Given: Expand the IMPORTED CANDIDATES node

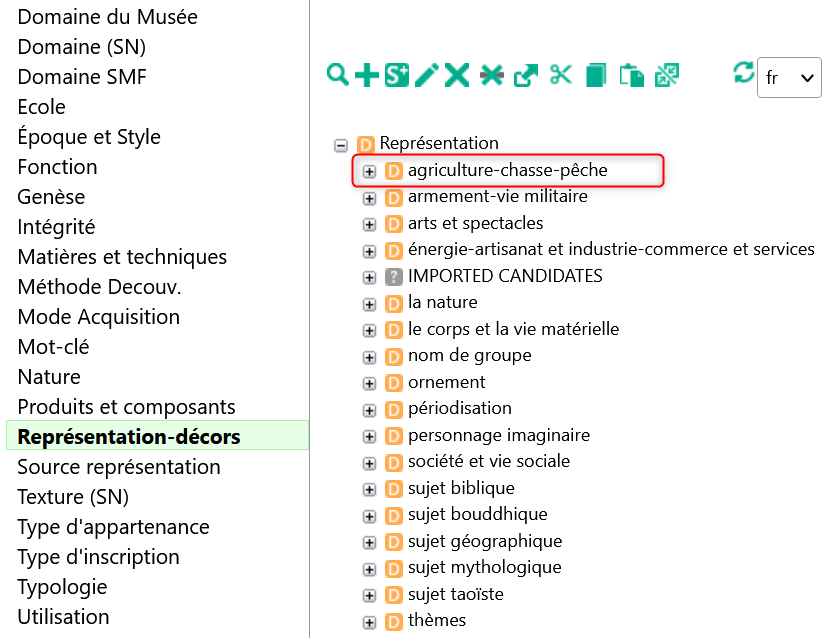Looking at the screenshot, I should (369, 277).
